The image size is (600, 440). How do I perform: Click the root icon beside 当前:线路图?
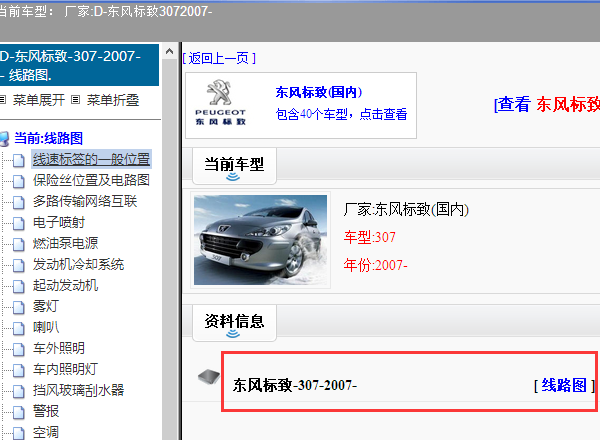(x=4, y=139)
